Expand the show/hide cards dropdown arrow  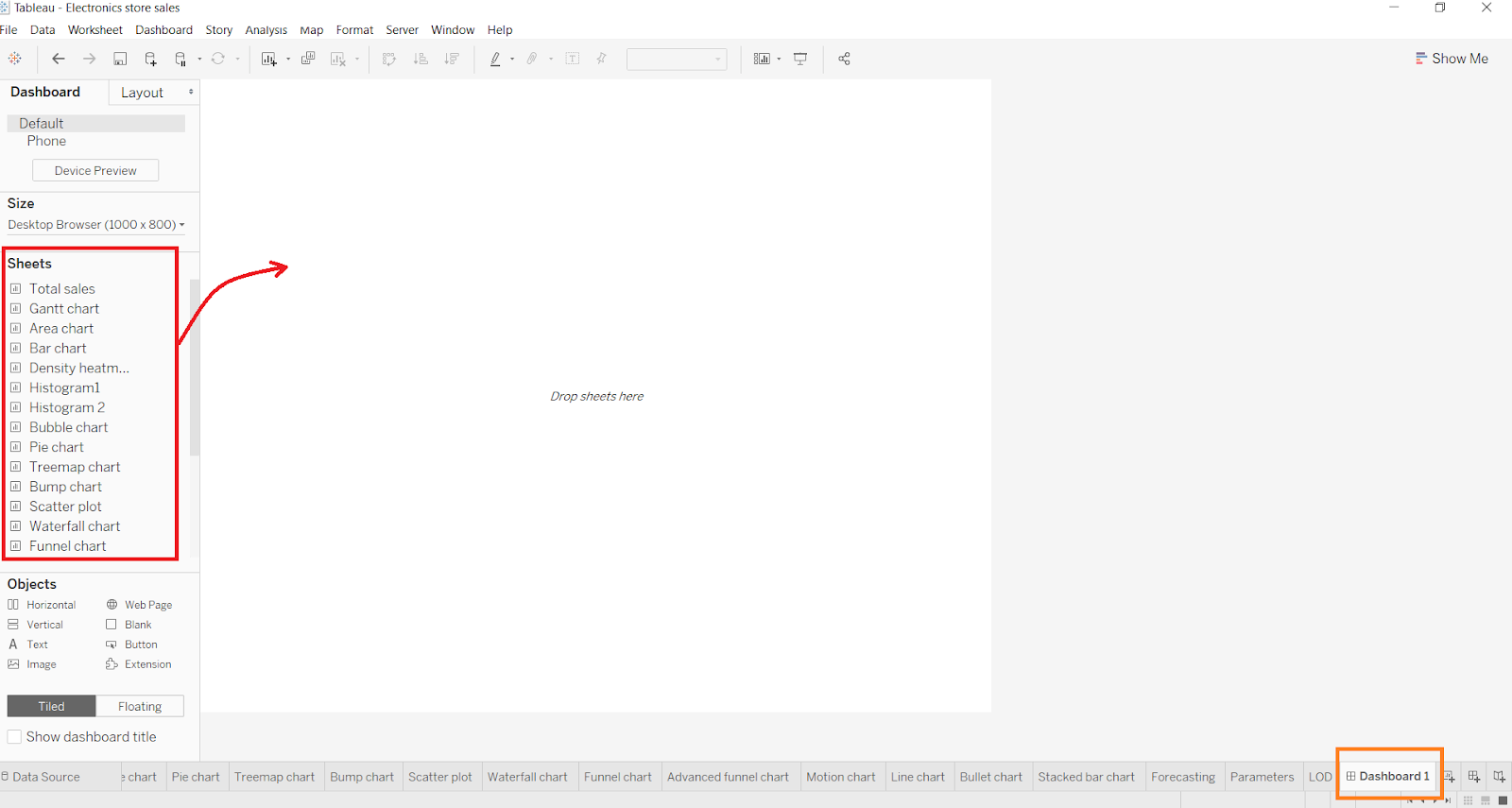[x=779, y=59]
